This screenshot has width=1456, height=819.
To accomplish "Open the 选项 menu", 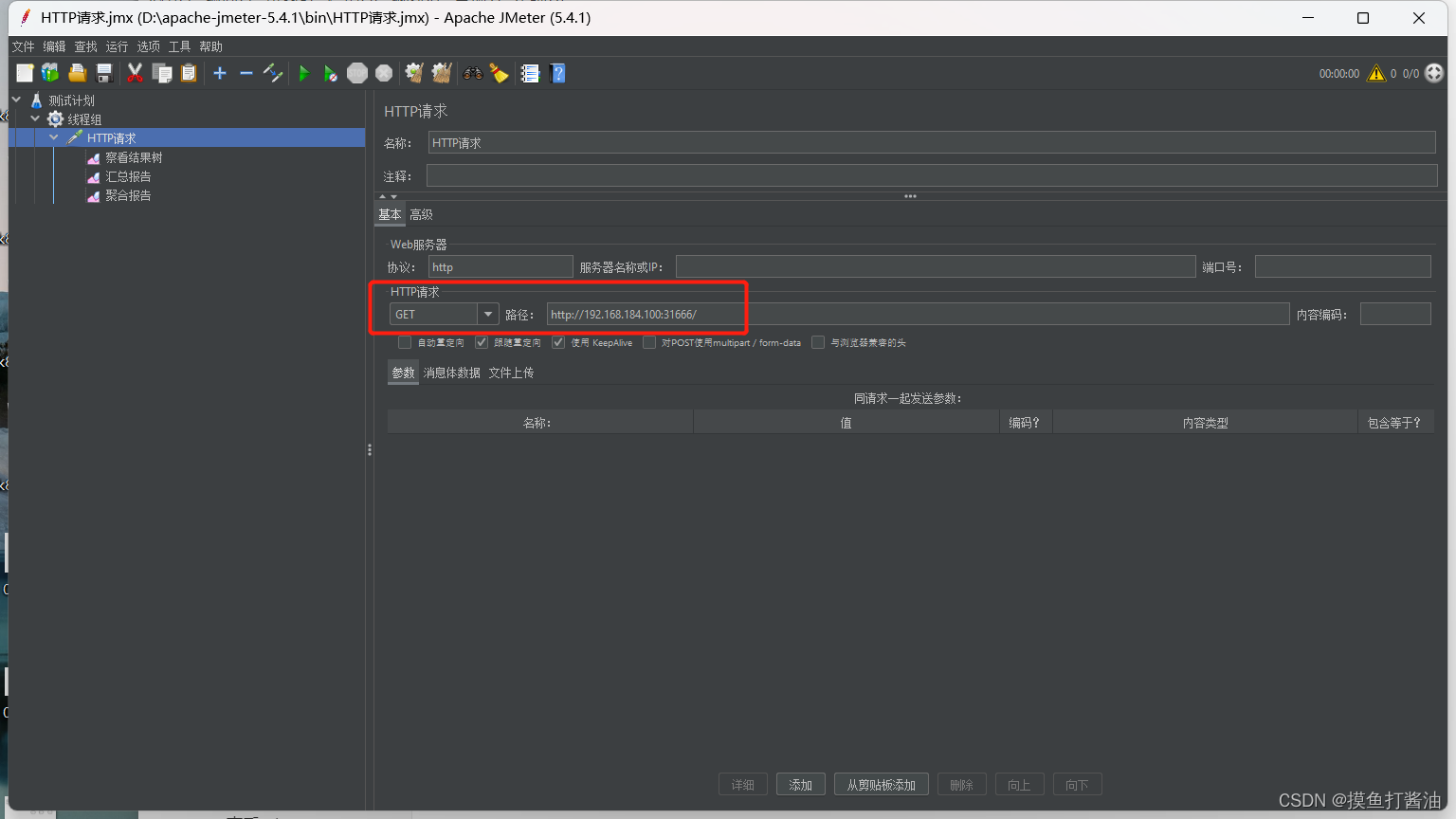I will coord(148,46).
